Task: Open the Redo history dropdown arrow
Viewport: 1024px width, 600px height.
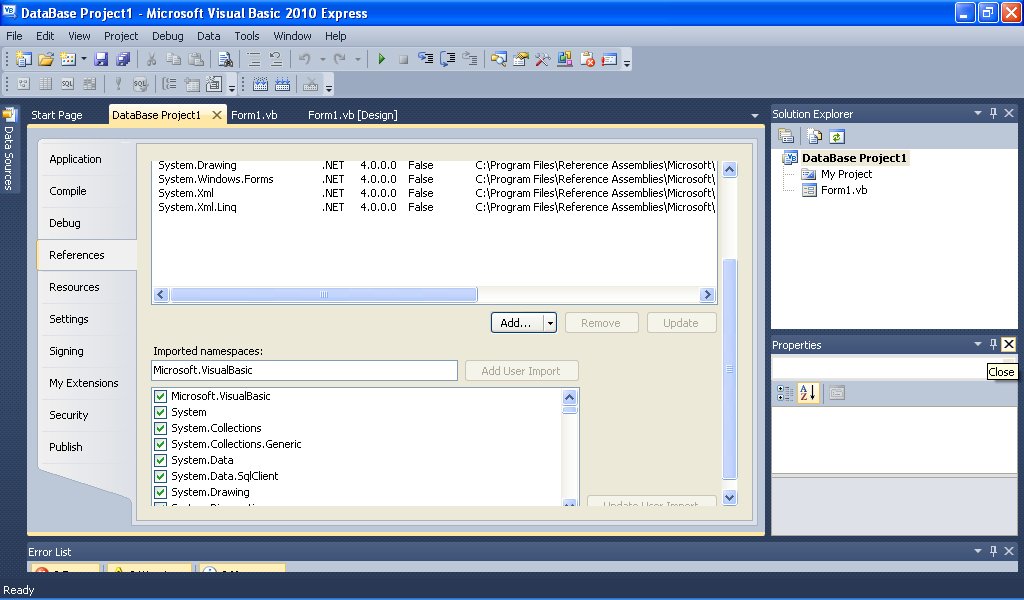Action: [x=357, y=59]
